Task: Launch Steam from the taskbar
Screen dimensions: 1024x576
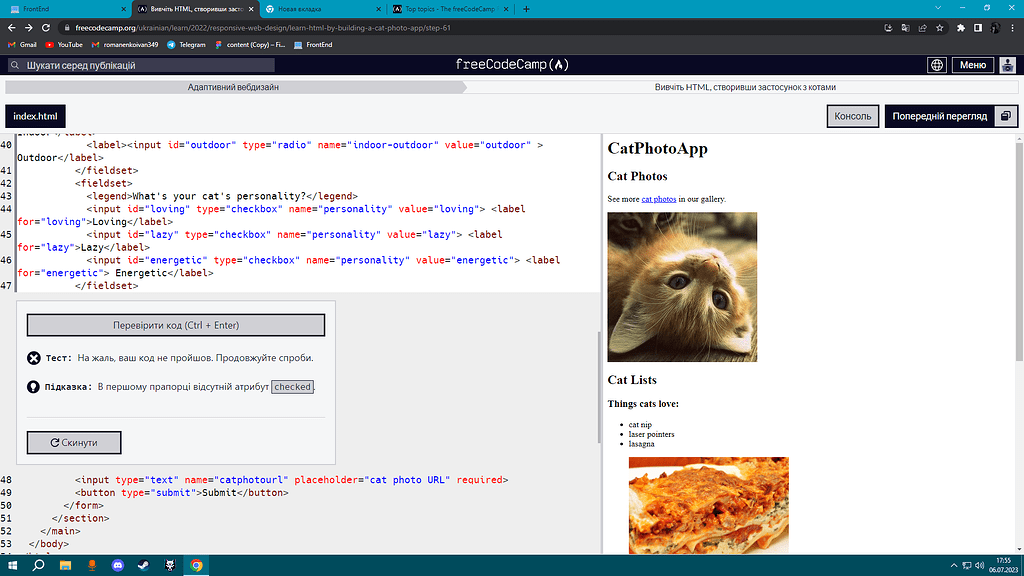Action: click(x=142, y=565)
